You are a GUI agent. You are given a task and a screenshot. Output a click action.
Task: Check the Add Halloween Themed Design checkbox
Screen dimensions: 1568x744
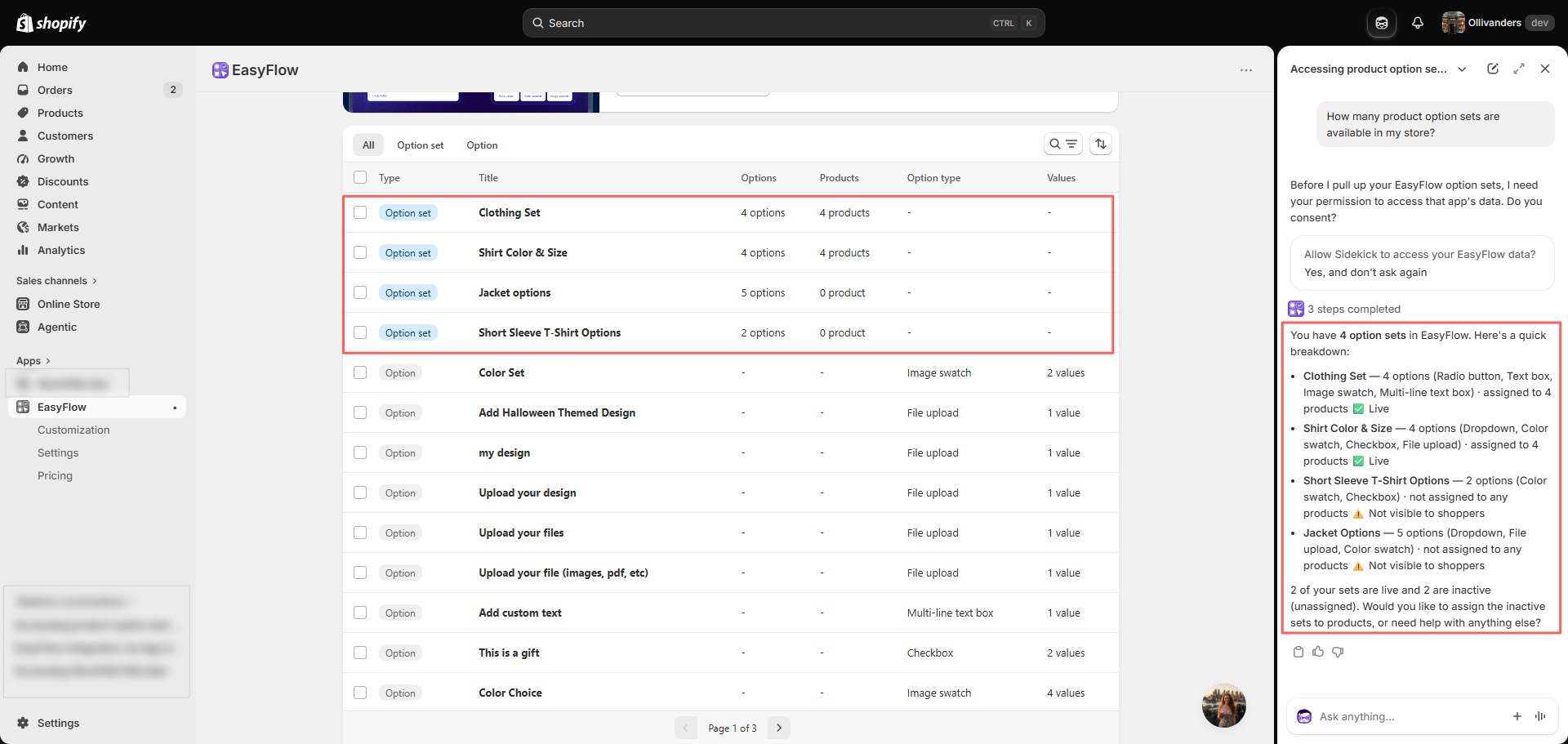point(360,412)
